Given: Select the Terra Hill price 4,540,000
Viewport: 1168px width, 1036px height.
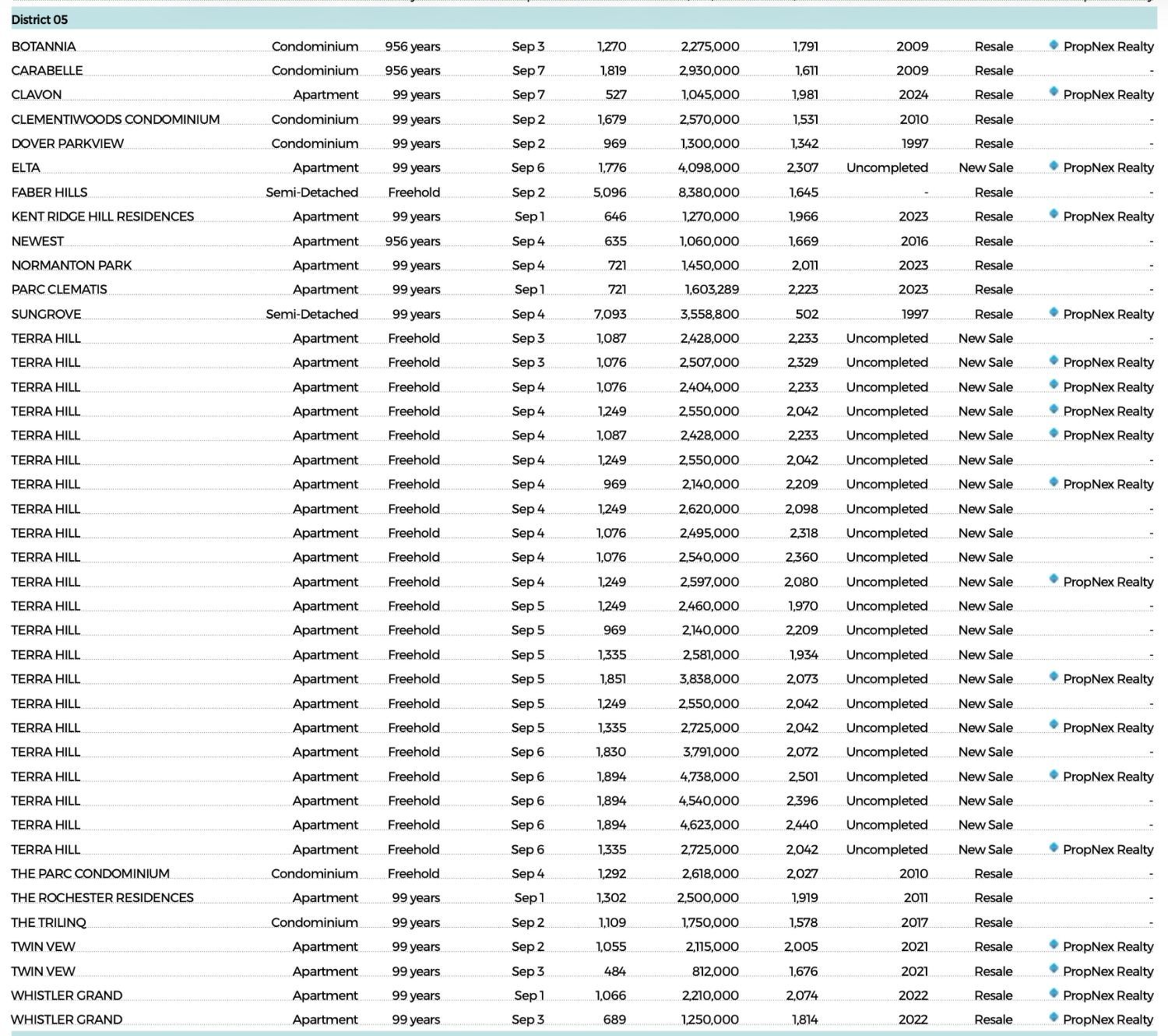Looking at the screenshot, I should point(709,801).
